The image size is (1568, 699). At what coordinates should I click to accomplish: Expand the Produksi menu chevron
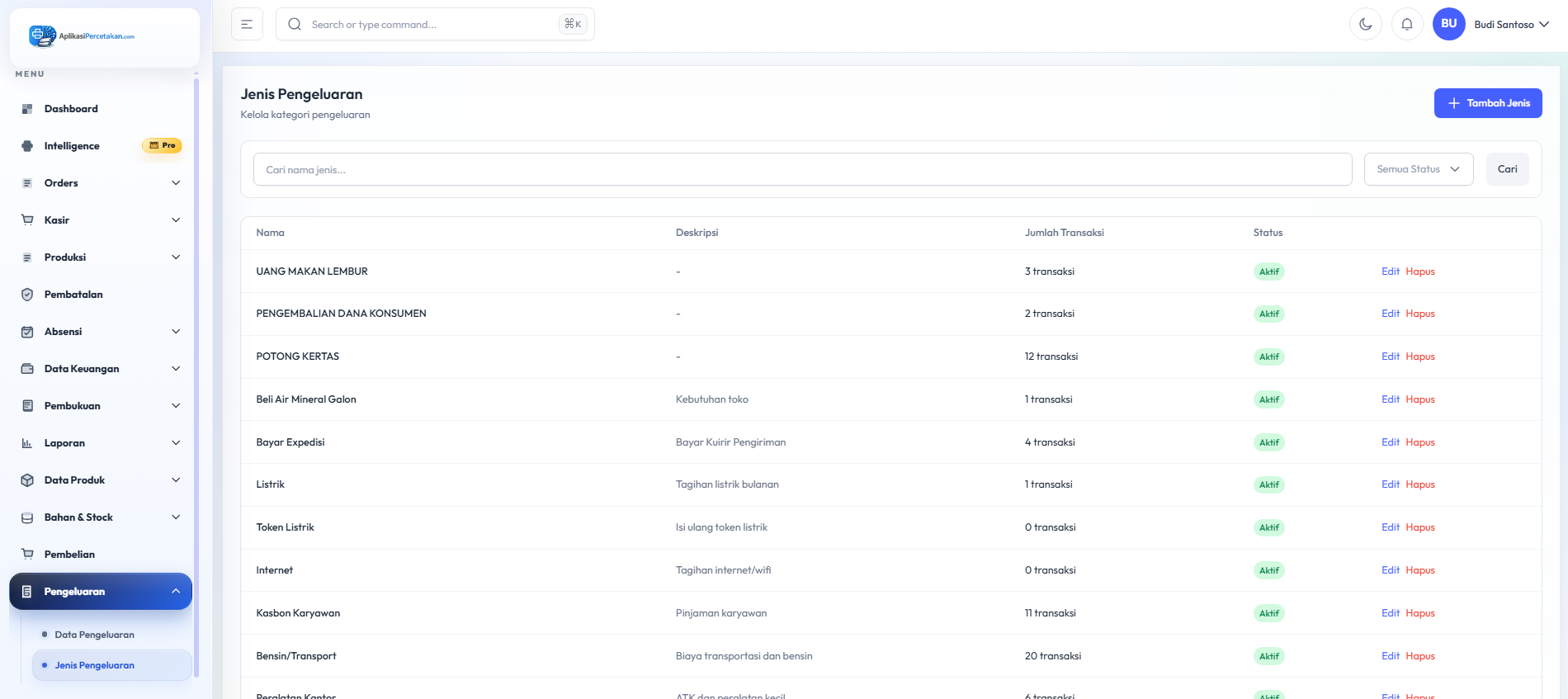tap(176, 257)
